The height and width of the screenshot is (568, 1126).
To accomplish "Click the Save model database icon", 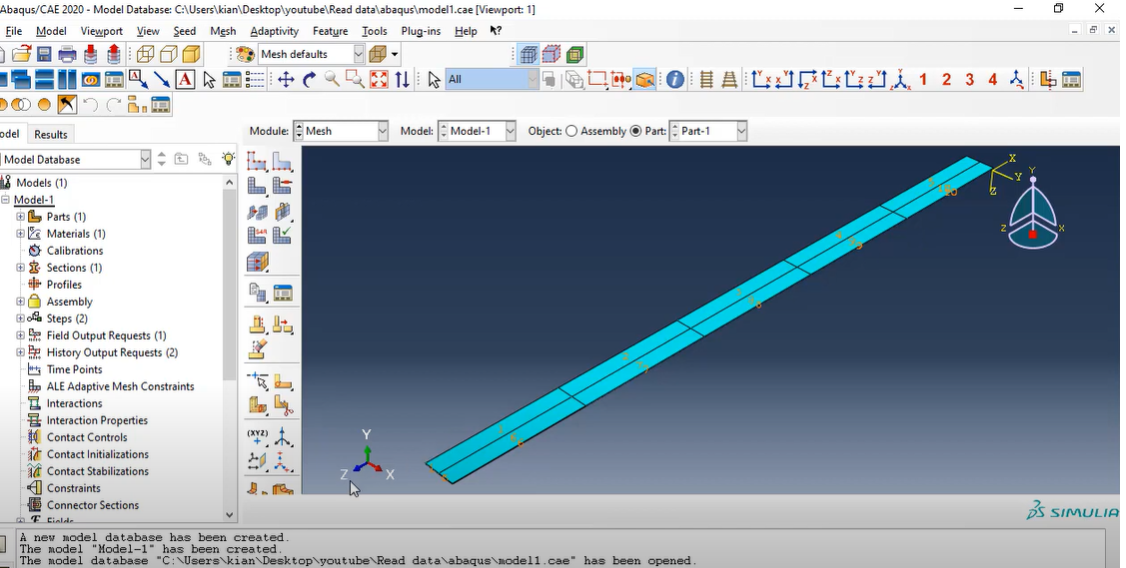I will [x=45, y=55].
